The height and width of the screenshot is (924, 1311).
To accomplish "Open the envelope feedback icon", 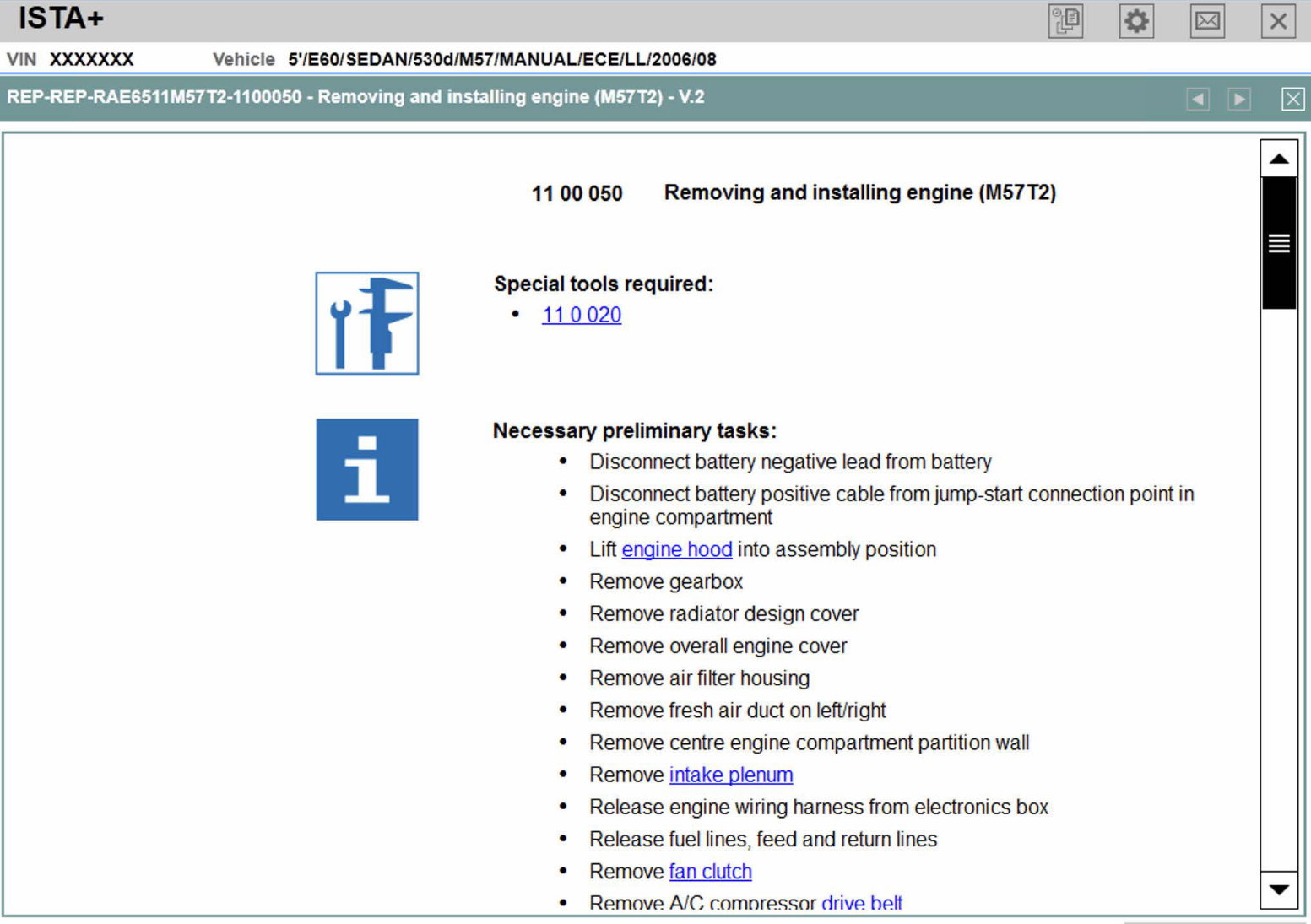I will pos(1207,21).
